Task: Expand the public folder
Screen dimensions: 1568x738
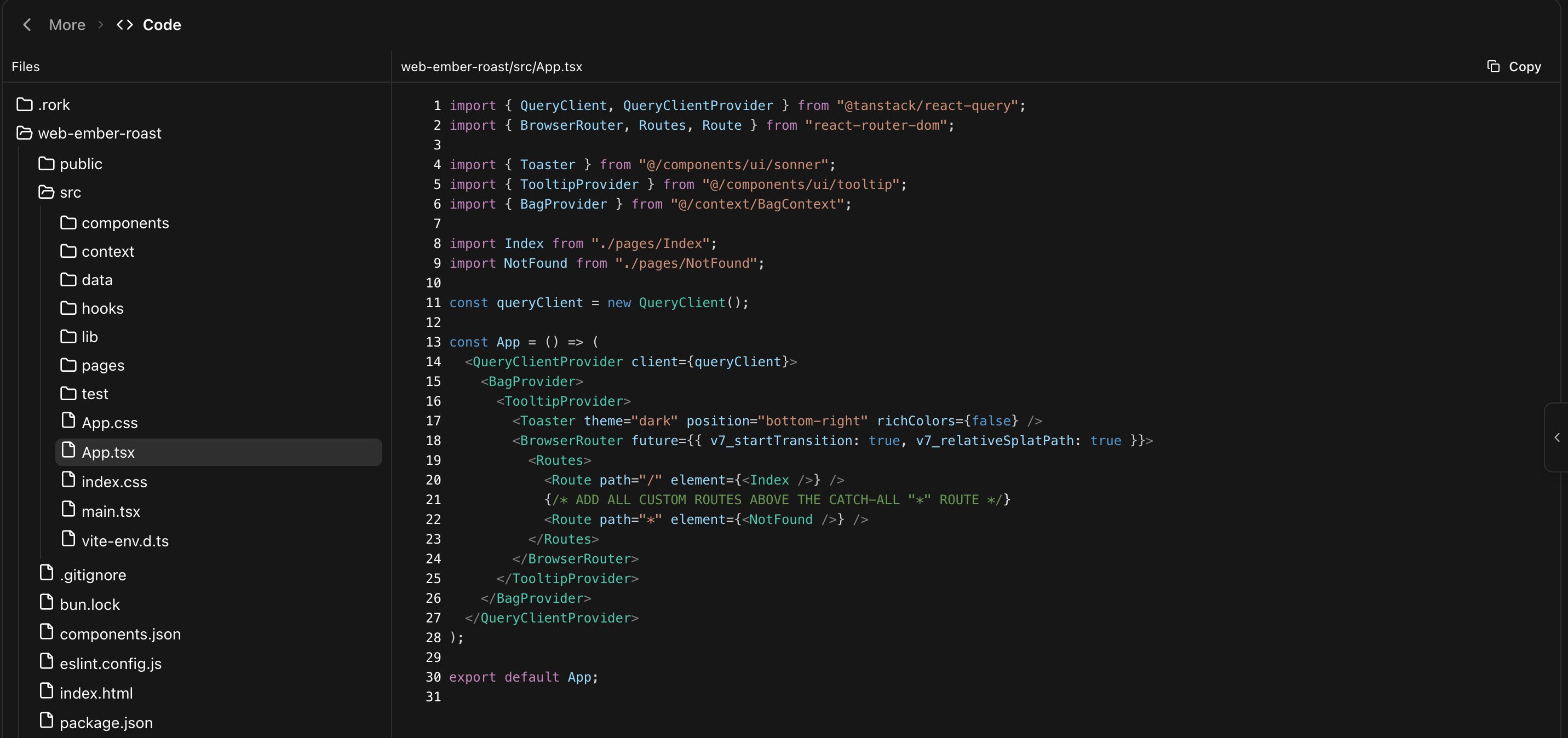Action: click(x=70, y=164)
